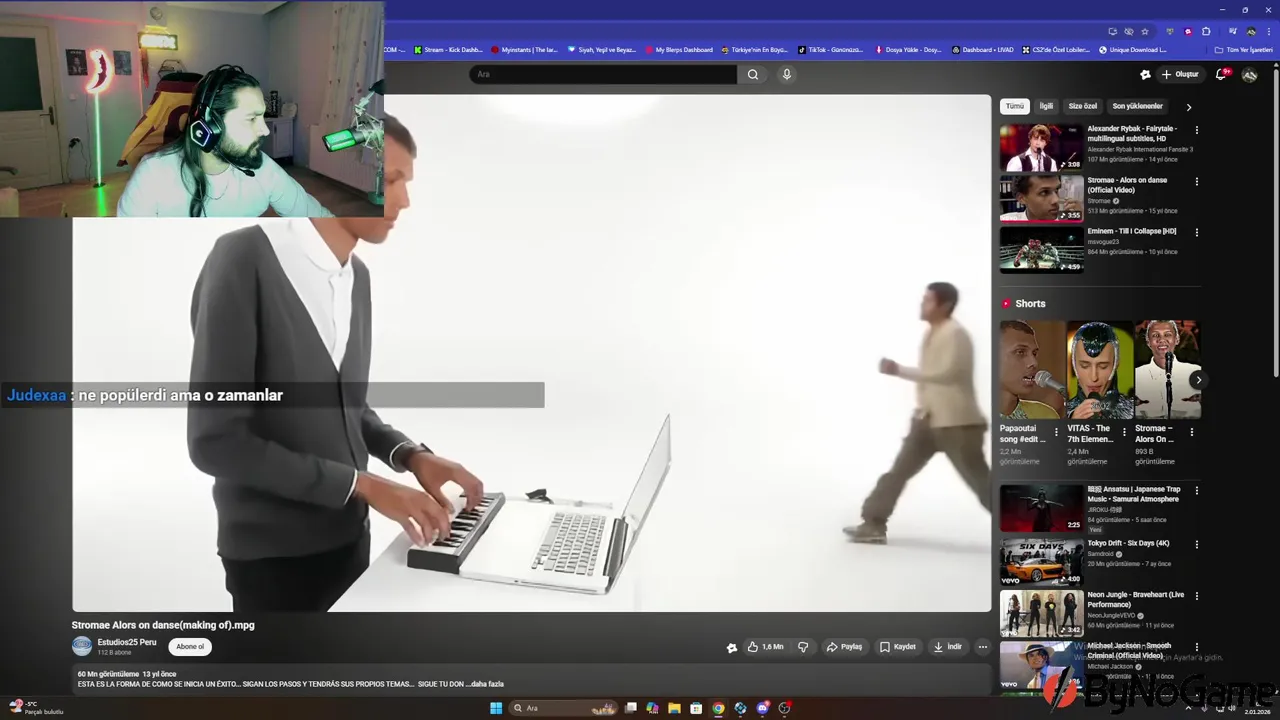Click the İndir download button

click(x=948, y=647)
